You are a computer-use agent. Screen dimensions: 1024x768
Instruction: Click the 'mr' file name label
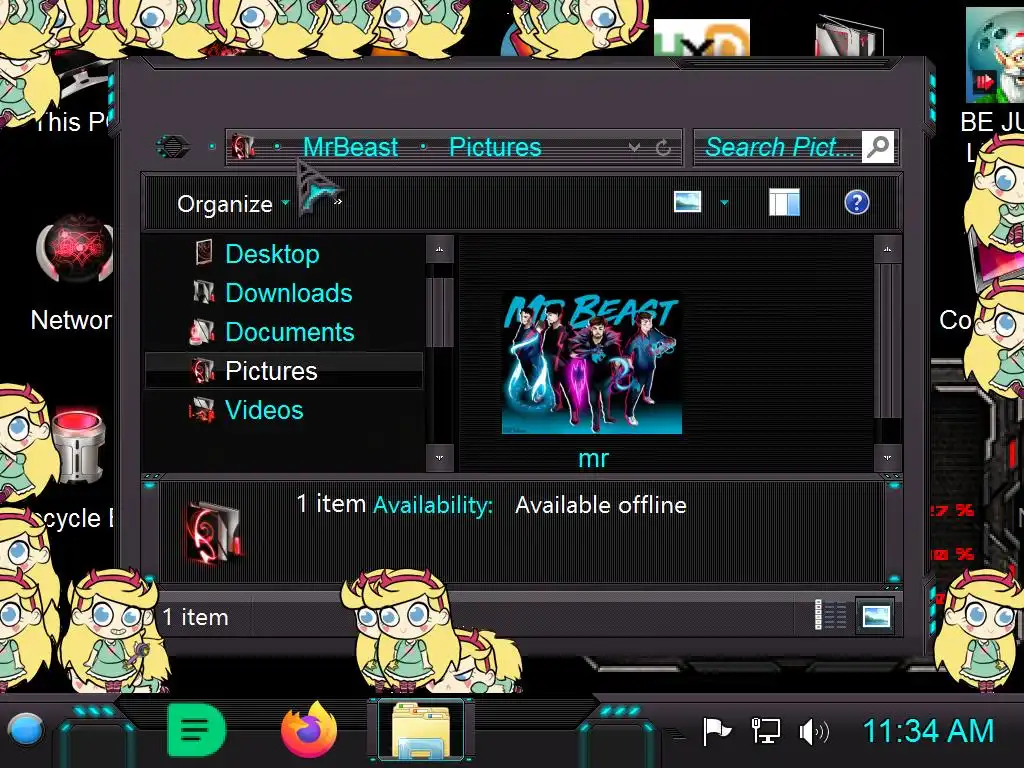tap(593, 458)
